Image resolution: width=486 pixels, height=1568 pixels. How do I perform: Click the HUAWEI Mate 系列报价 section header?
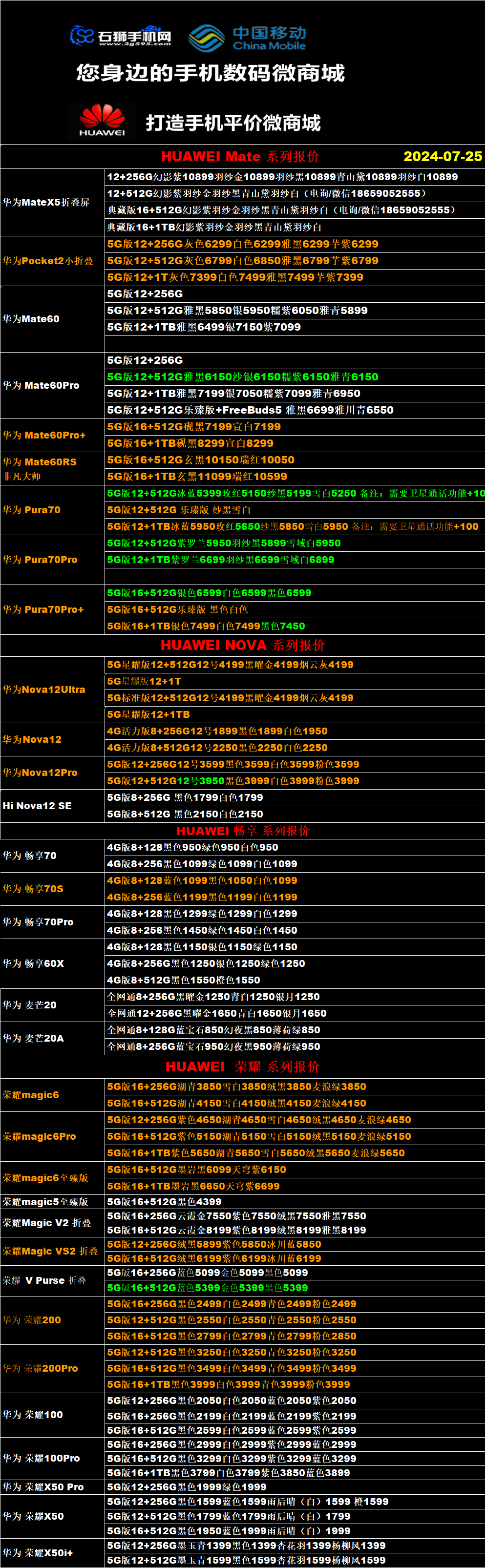coord(240,156)
